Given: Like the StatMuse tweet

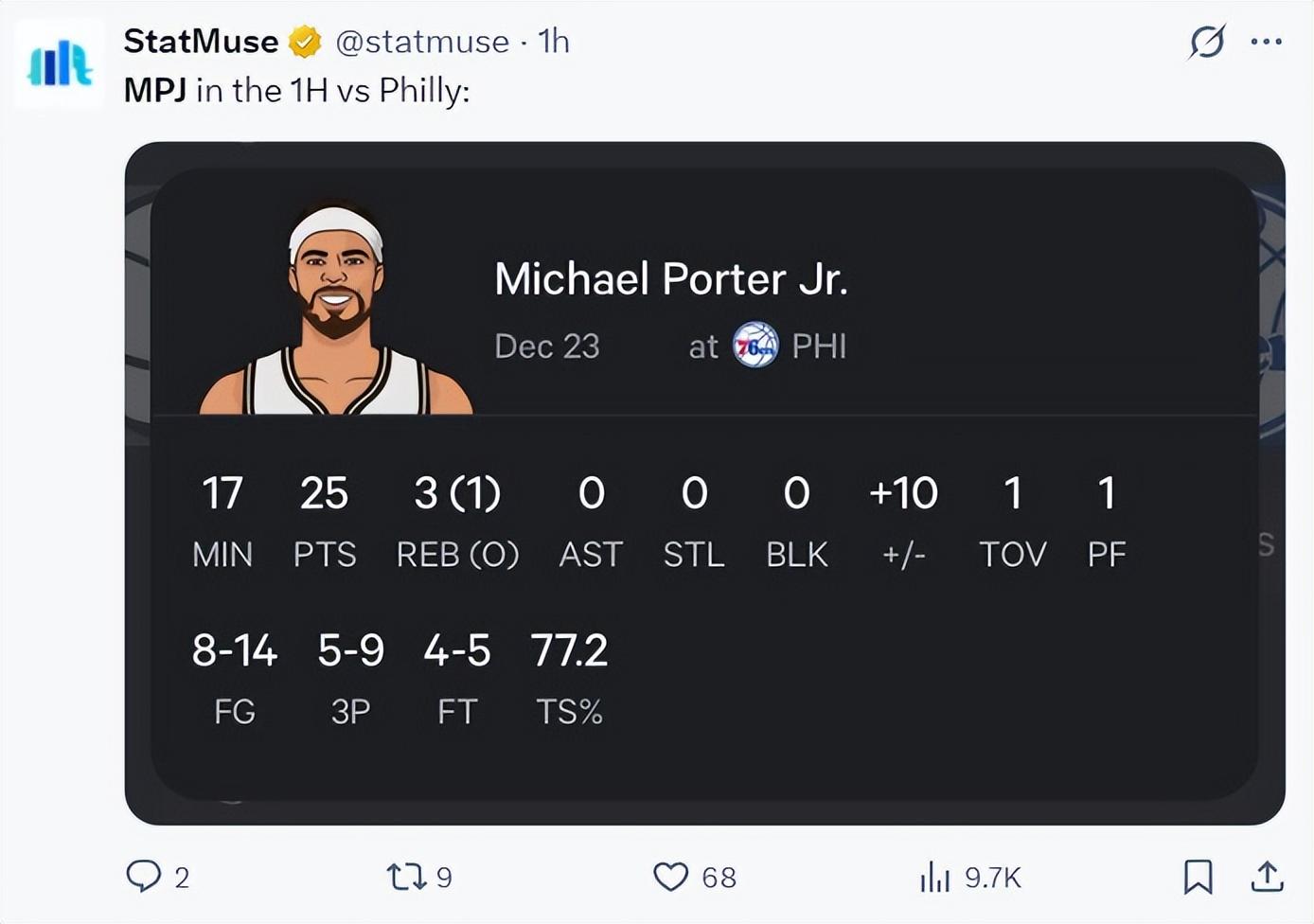Looking at the screenshot, I should [671, 877].
